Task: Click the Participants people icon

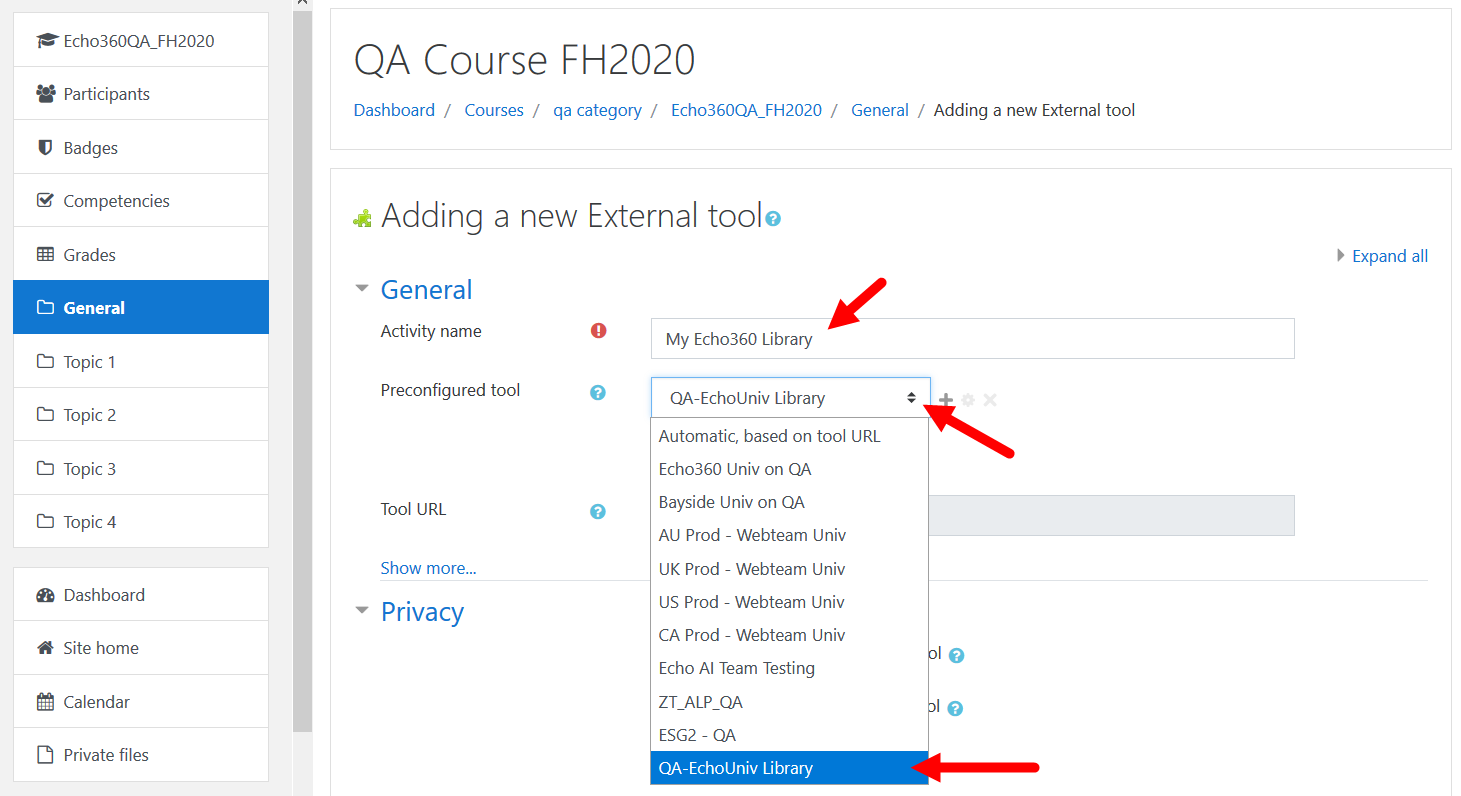Action: click(x=45, y=94)
